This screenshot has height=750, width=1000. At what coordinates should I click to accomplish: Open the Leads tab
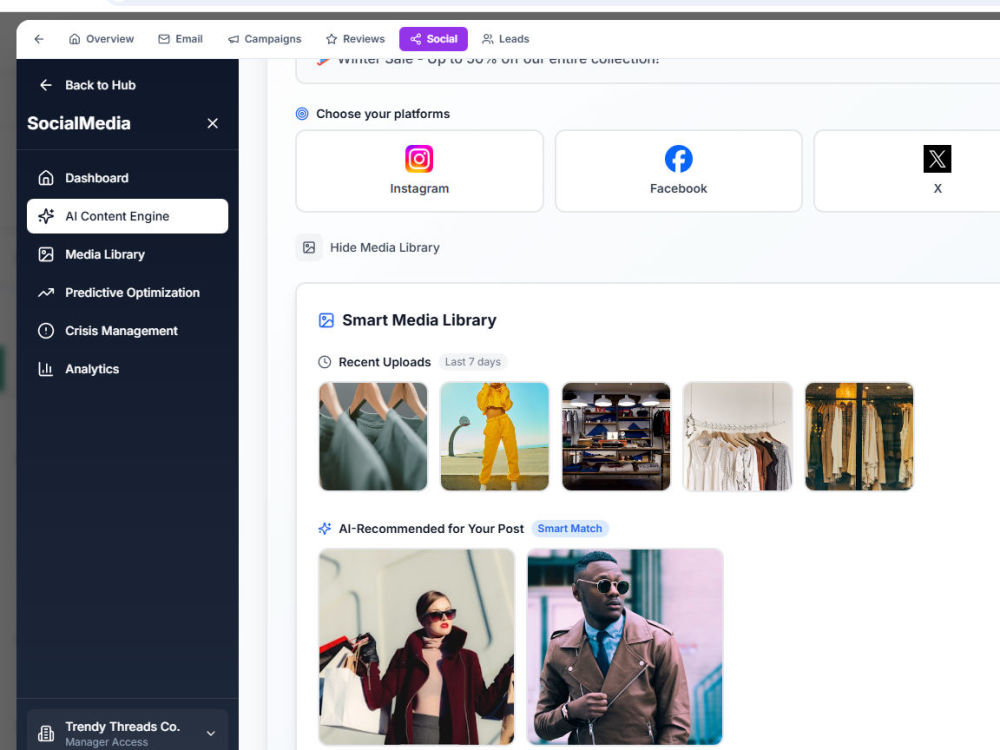[506, 39]
